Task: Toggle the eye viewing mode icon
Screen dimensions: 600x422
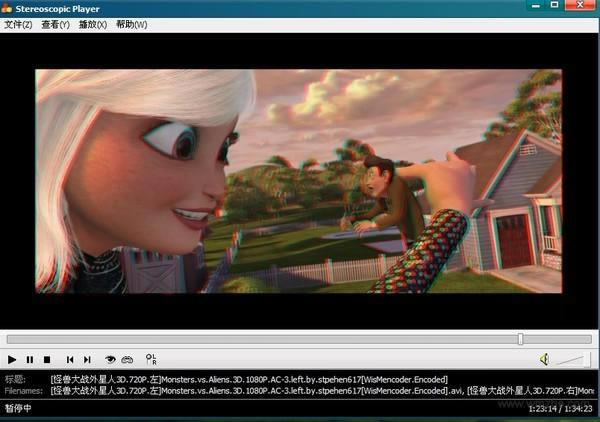Action: [111, 359]
